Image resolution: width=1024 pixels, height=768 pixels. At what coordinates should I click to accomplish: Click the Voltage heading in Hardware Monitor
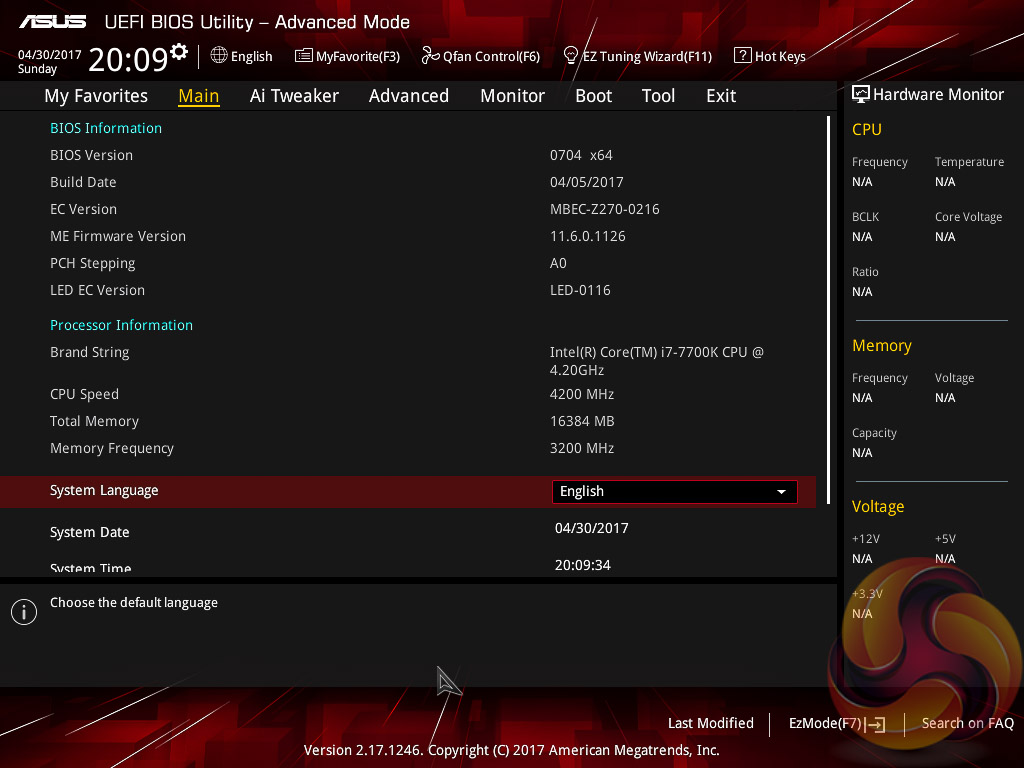click(x=878, y=507)
